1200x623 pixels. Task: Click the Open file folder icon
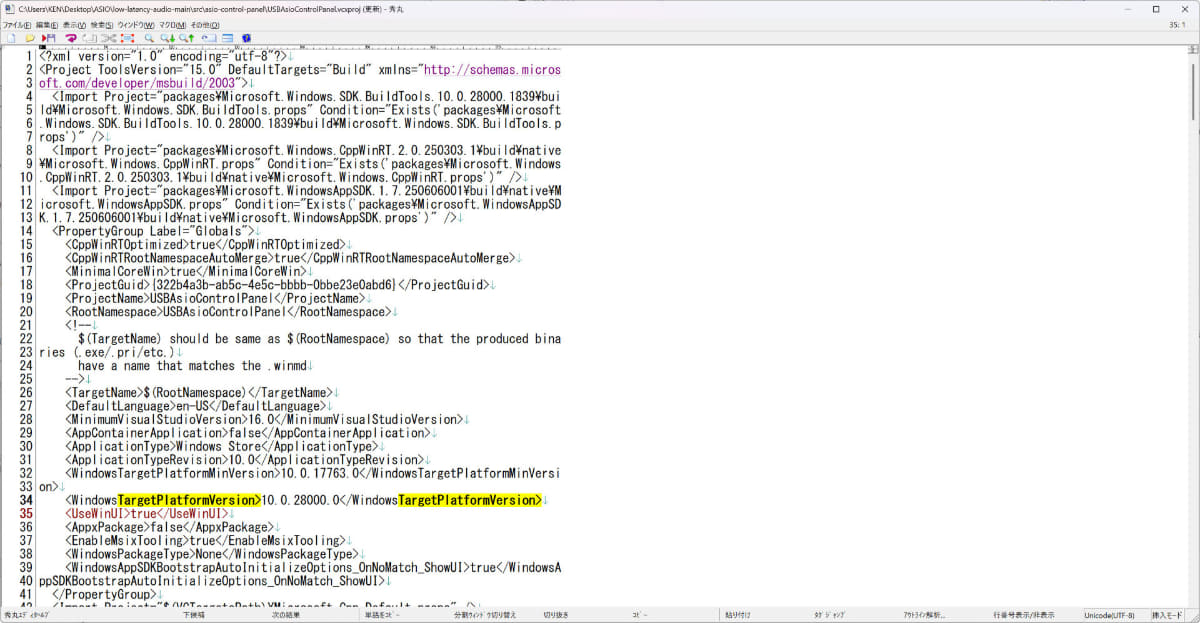(x=30, y=38)
